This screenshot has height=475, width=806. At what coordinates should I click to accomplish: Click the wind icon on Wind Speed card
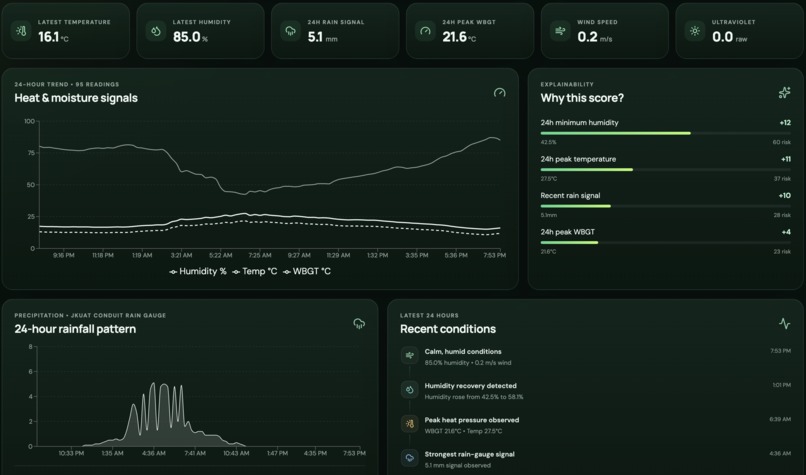[x=560, y=31]
